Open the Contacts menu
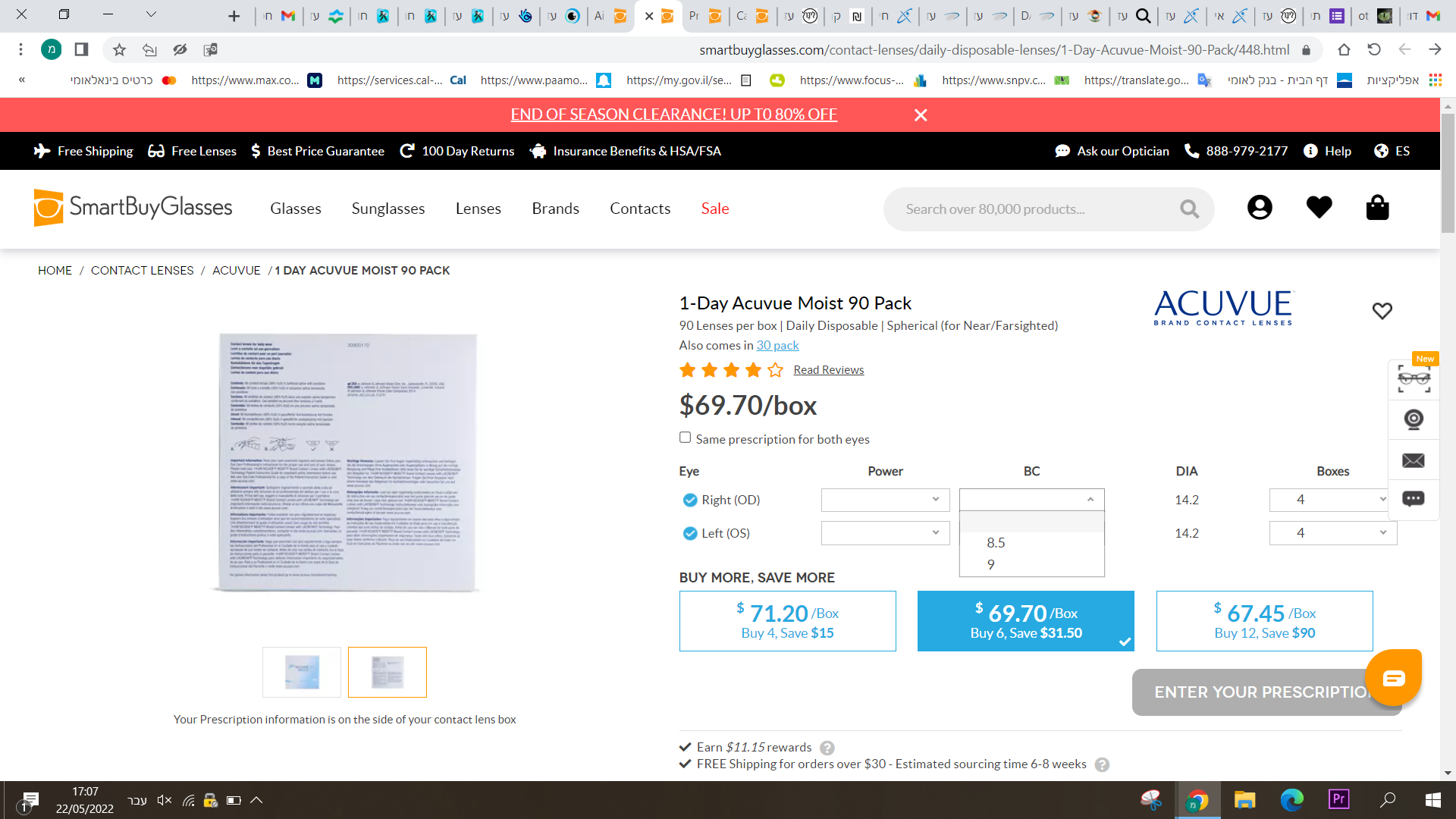 tap(640, 209)
